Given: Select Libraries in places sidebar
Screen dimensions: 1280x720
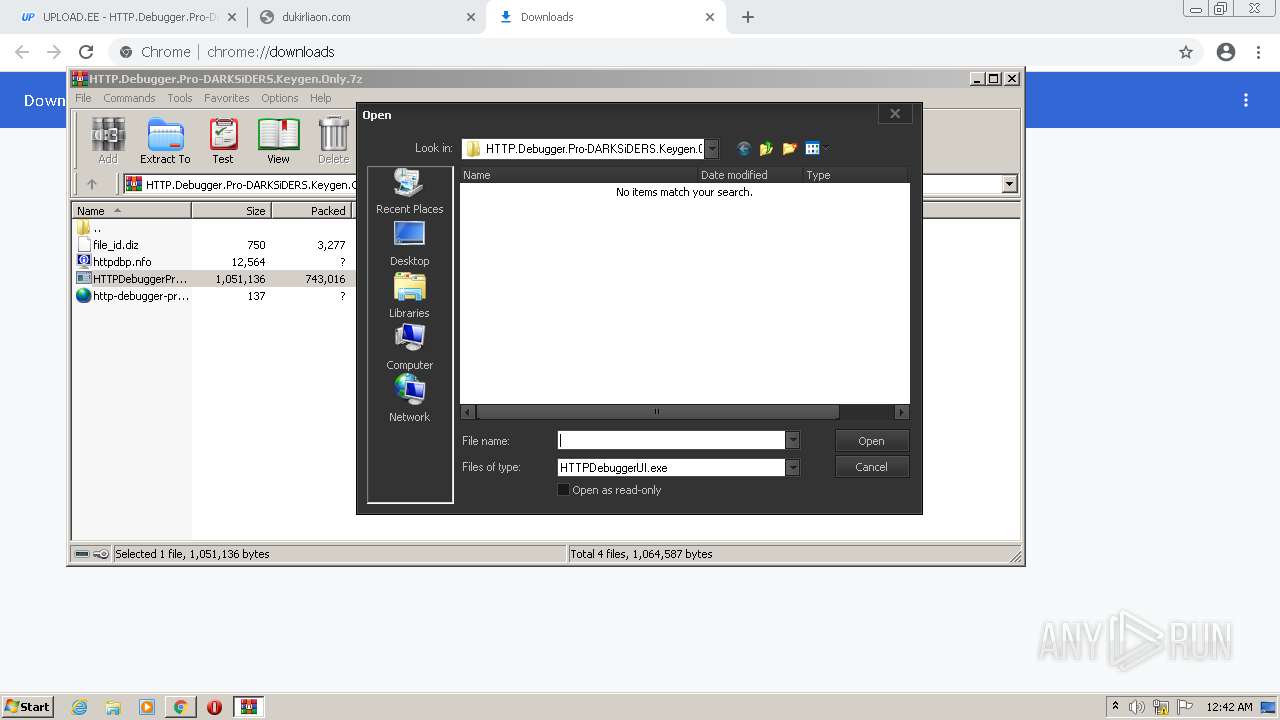Looking at the screenshot, I should pyautogui.click(x=409, y=296).
